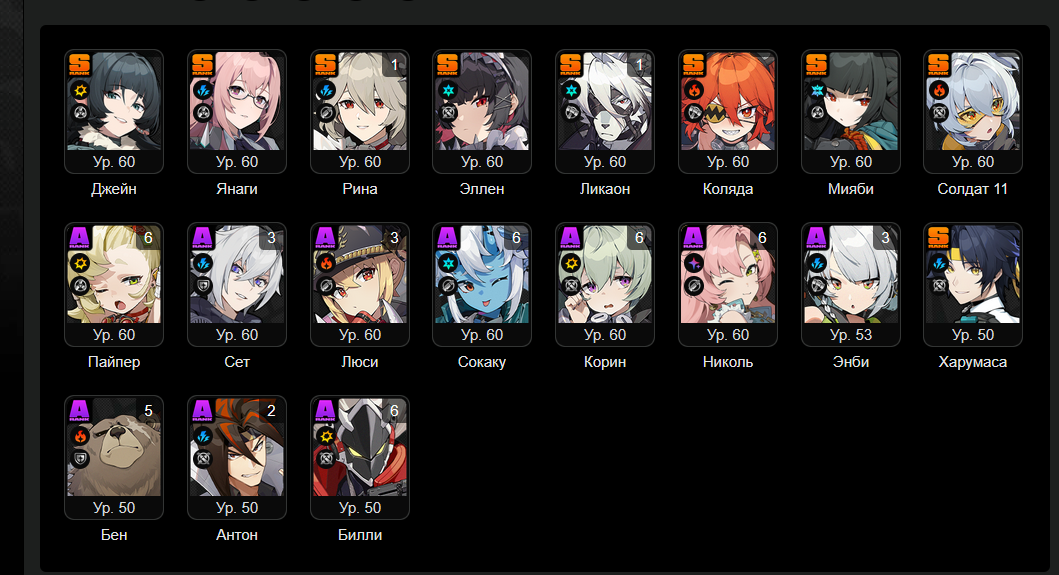Select Ликаон character card
1059x575 pixels.
pyautogui.click(x=604, y=111)
